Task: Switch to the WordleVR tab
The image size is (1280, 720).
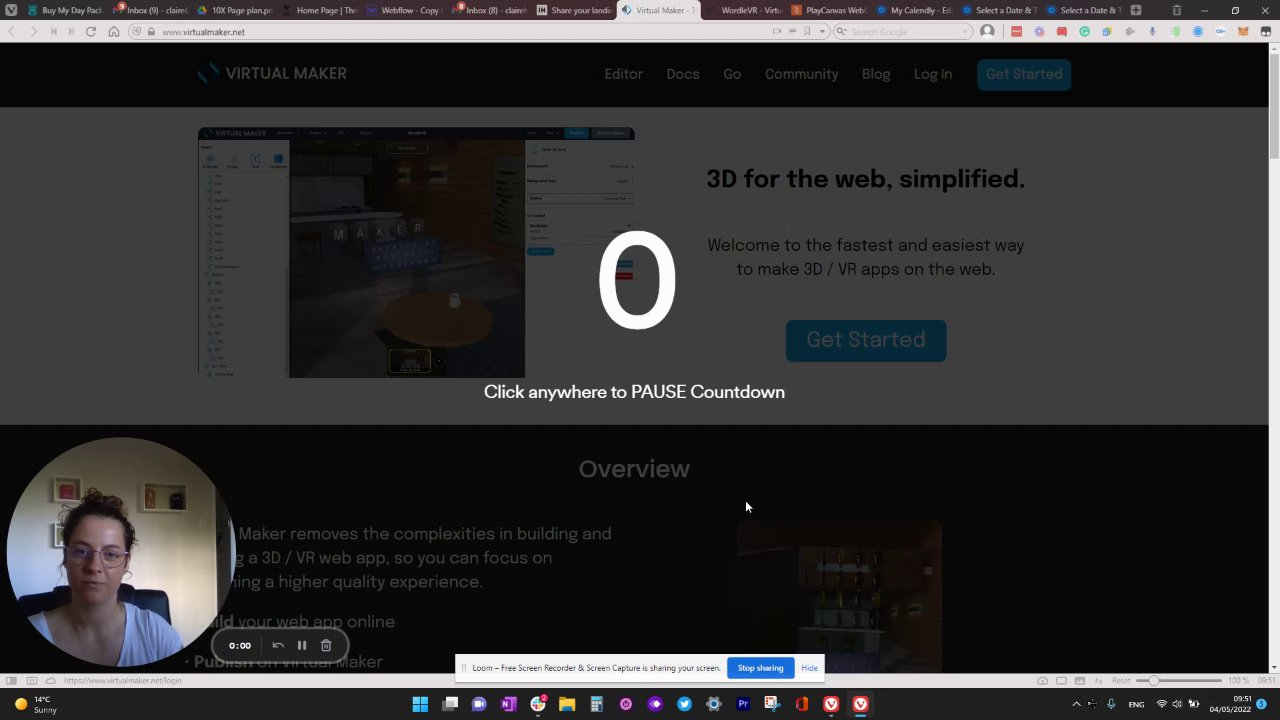Action: click(x=744, y=10)
